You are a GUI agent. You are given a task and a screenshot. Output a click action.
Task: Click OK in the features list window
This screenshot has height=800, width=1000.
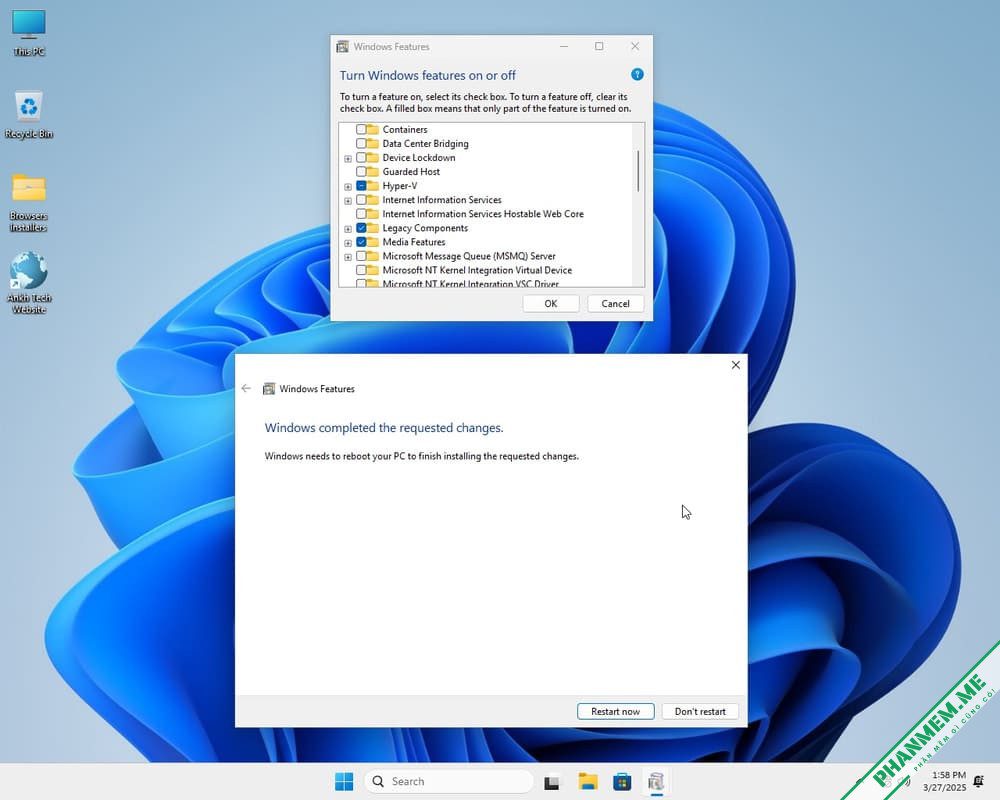pos(551,304)
